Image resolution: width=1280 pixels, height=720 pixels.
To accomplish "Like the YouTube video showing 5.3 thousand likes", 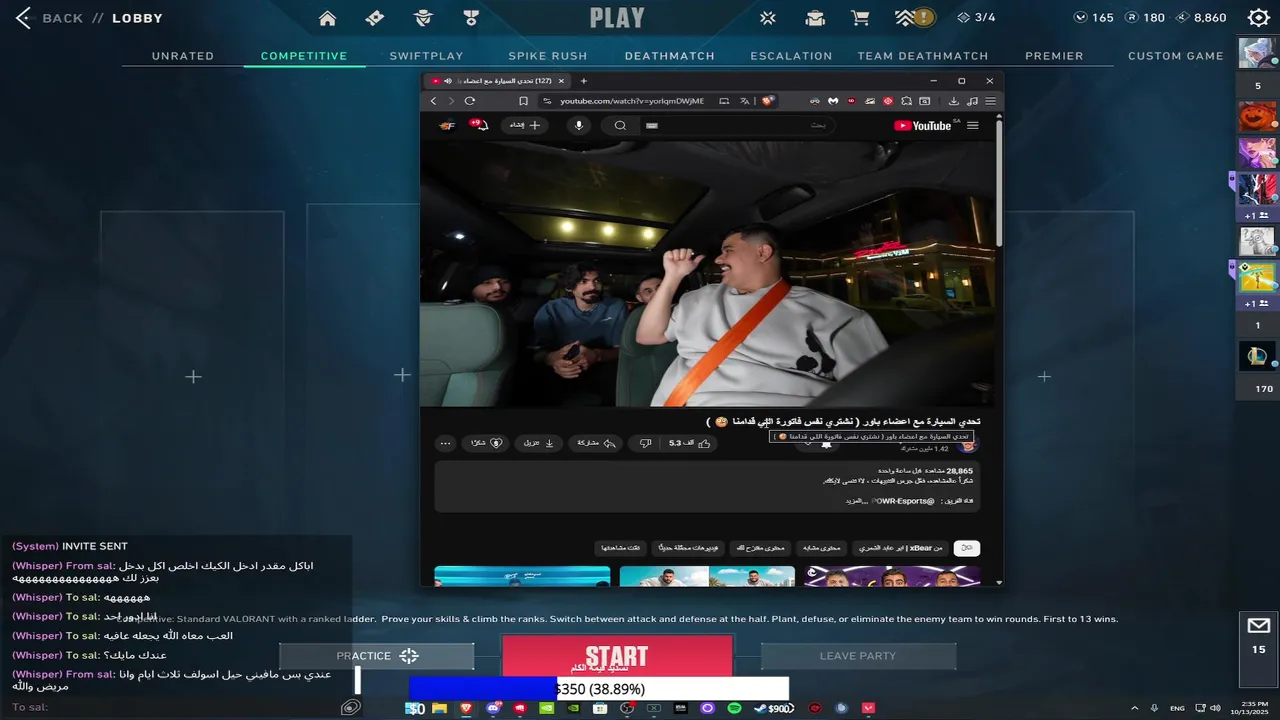I will pyautogui.click(x=691, y=443).
